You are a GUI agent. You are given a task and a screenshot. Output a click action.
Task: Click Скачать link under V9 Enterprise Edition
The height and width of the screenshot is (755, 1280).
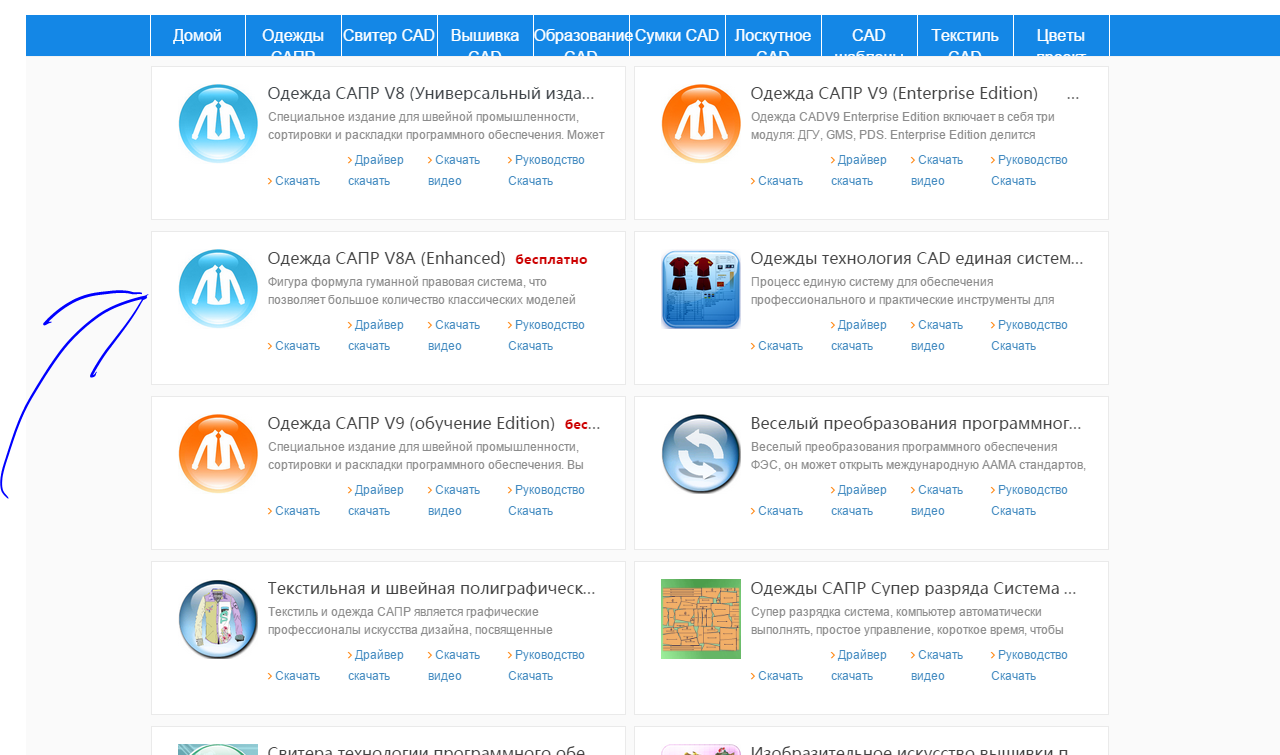point(777,181)
